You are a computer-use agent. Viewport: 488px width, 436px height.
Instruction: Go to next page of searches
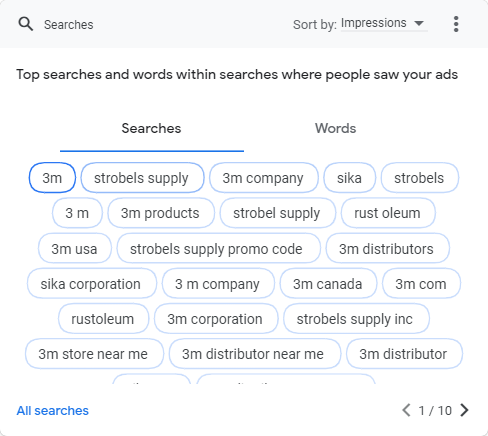(464, 410)
